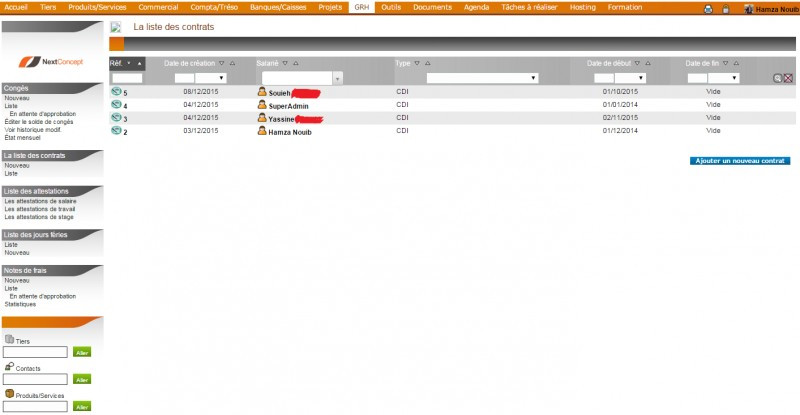
Task: Open the Tâches à réaliser menu
Action: pyautogui.click(x=529, y=7)
